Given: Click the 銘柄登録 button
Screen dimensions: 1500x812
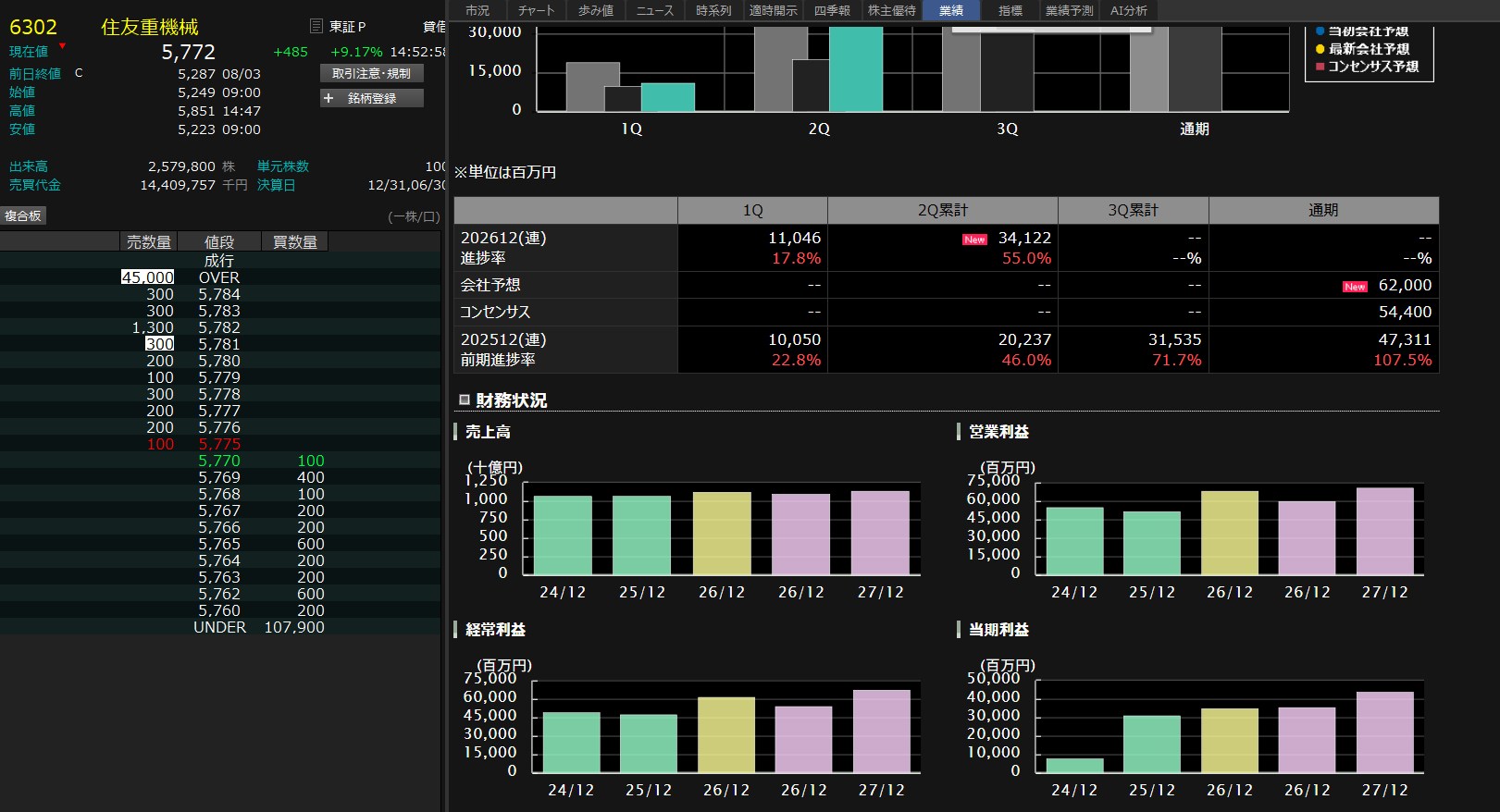Looking at the screenshot, I should (x=372, y=98).
